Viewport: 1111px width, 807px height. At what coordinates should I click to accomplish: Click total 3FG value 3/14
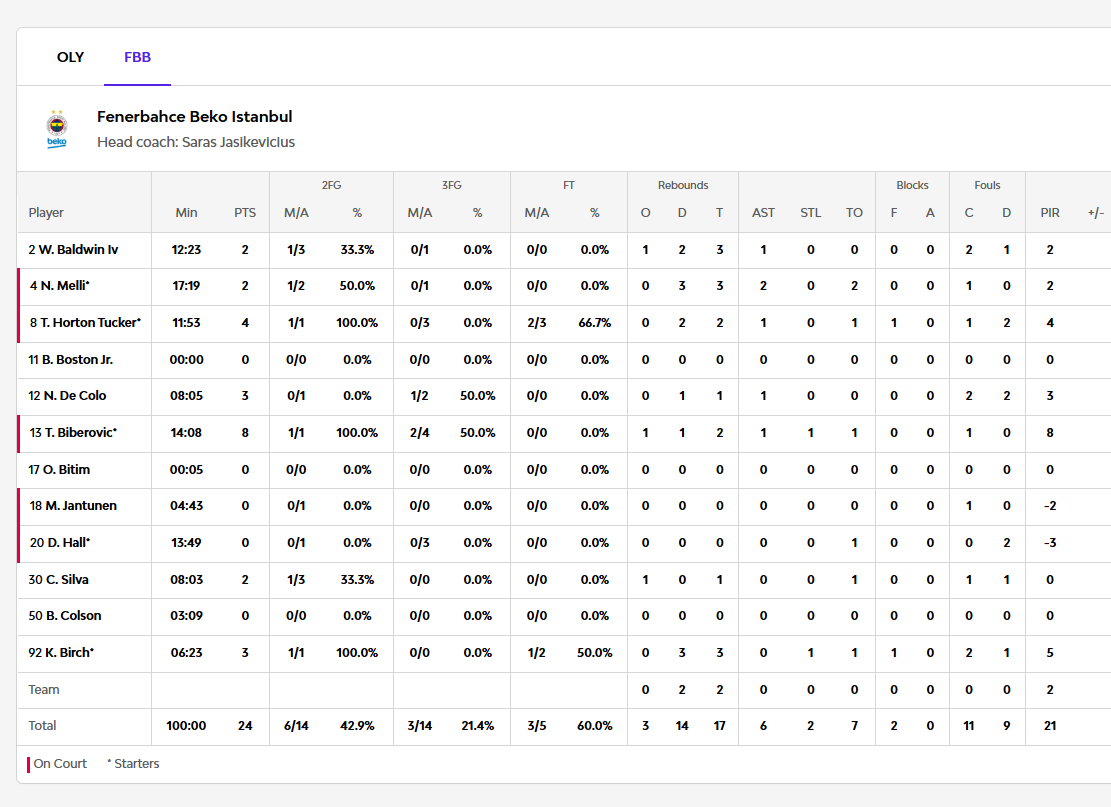click(419, 726)
